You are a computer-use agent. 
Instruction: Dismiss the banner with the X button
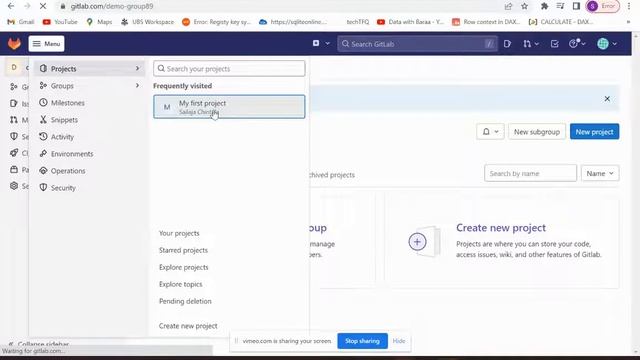tap(607, 99)
